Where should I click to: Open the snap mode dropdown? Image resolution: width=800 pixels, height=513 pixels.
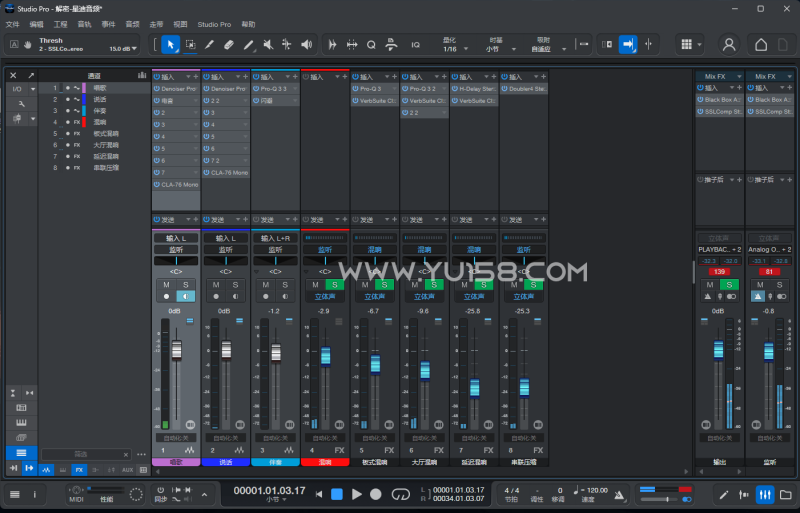[x=564, y=49]
